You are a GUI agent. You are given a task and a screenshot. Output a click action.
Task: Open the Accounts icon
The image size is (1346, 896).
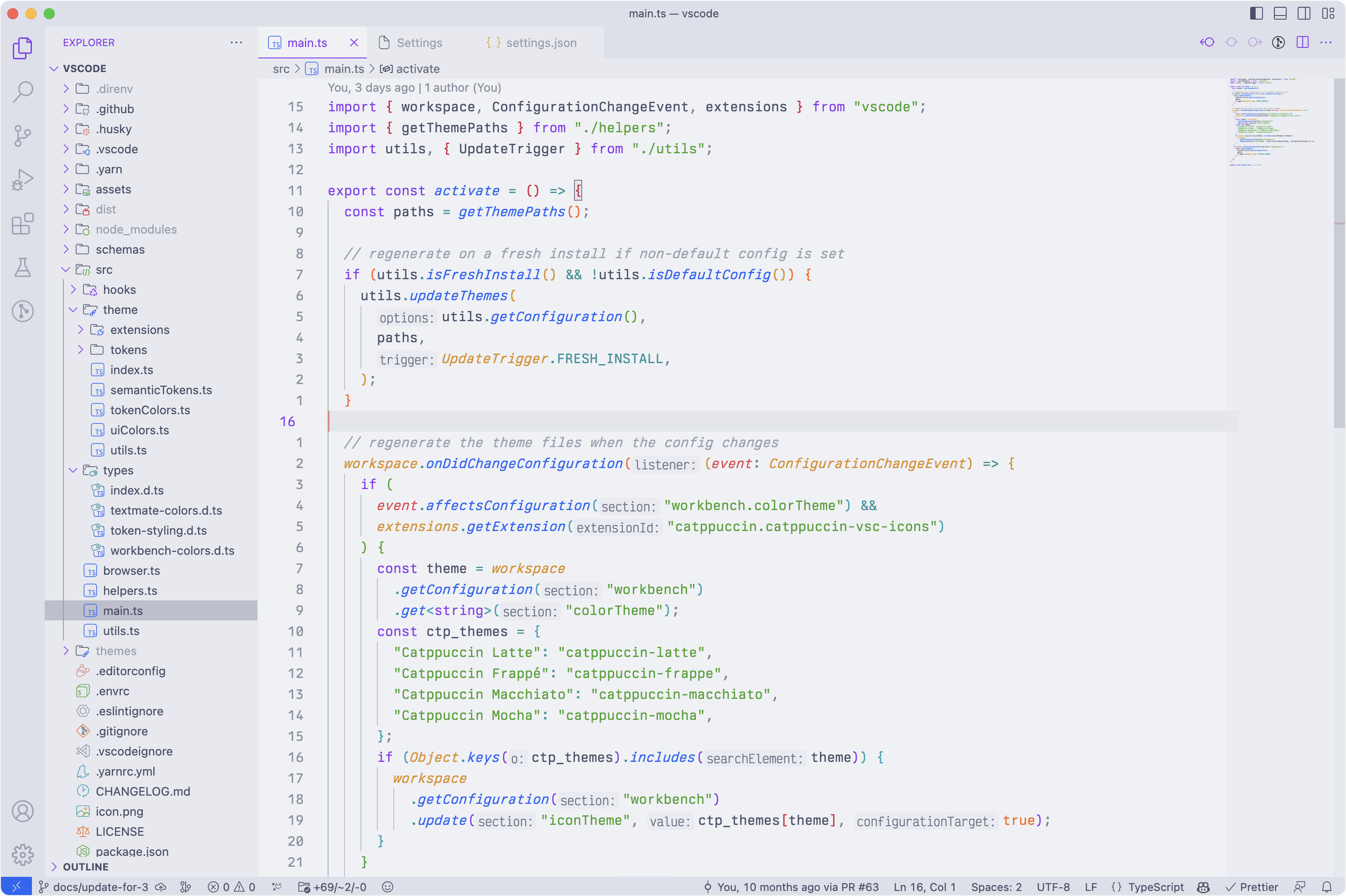pos(23,812)
